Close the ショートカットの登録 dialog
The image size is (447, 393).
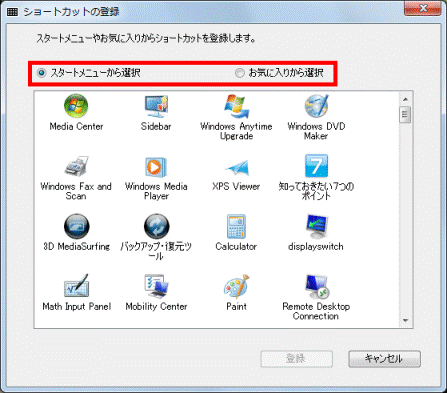tap(423, 8)
